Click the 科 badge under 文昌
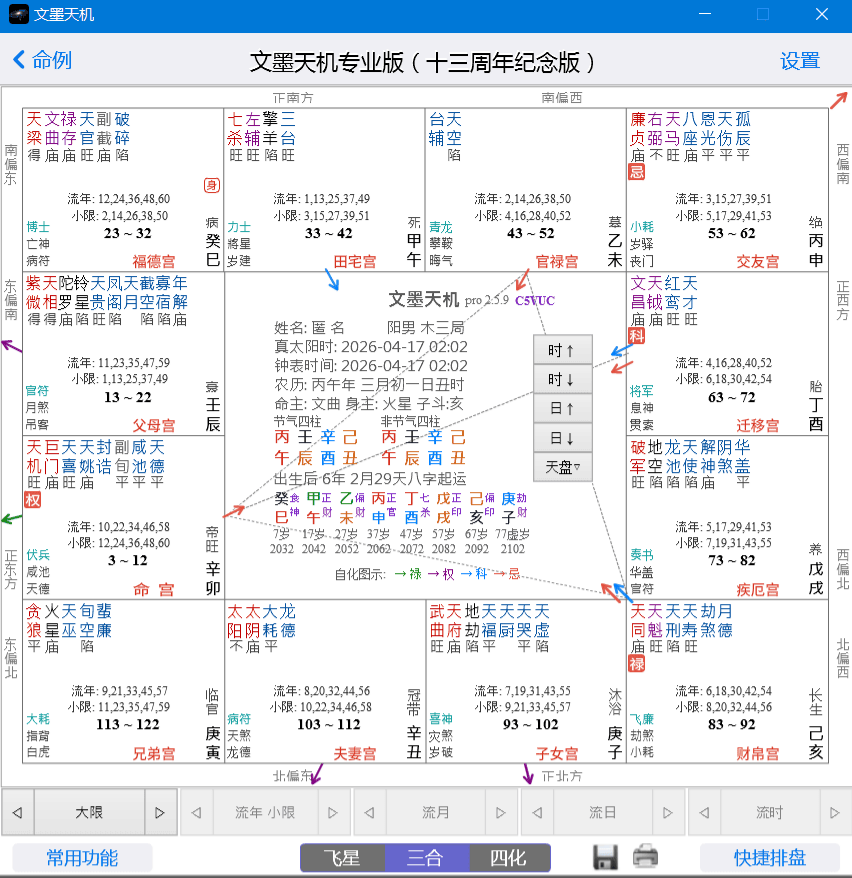Viewport: 852px width, 878px height. 636,335
